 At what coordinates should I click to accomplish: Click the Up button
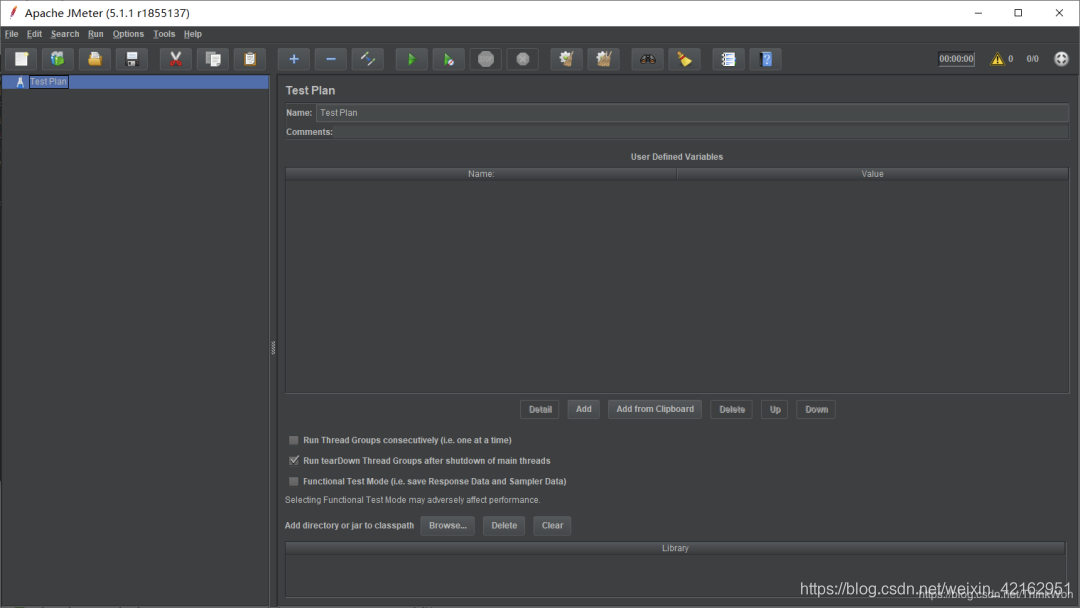tap(775, 410)
